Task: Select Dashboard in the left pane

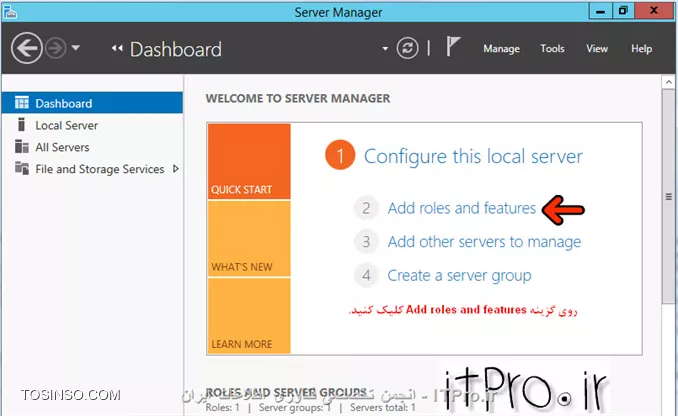Action: pyautogui.click(x=93, y=103)
